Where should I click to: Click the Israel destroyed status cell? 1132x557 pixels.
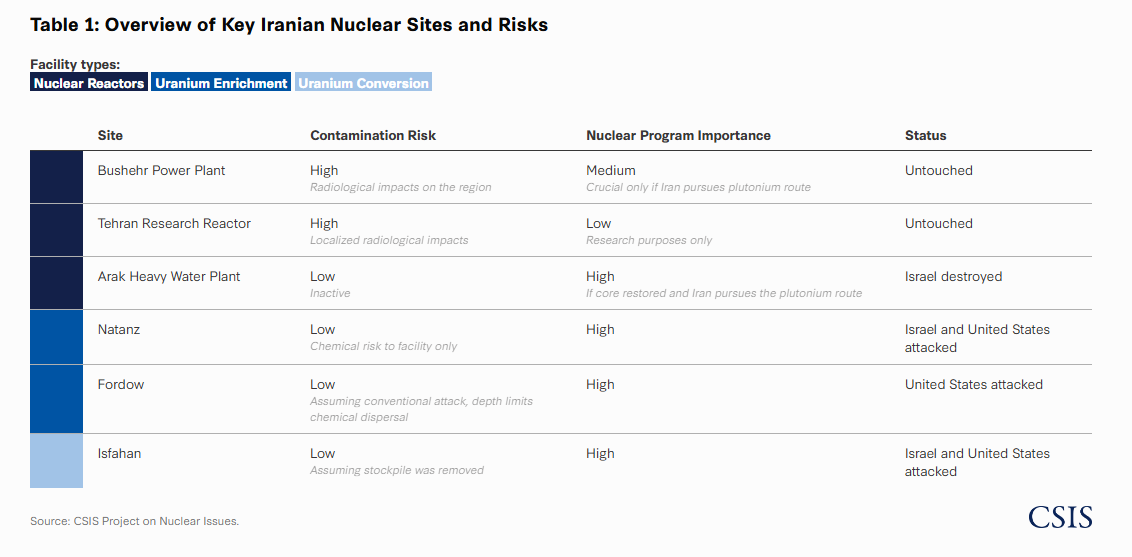pos(953,276)
